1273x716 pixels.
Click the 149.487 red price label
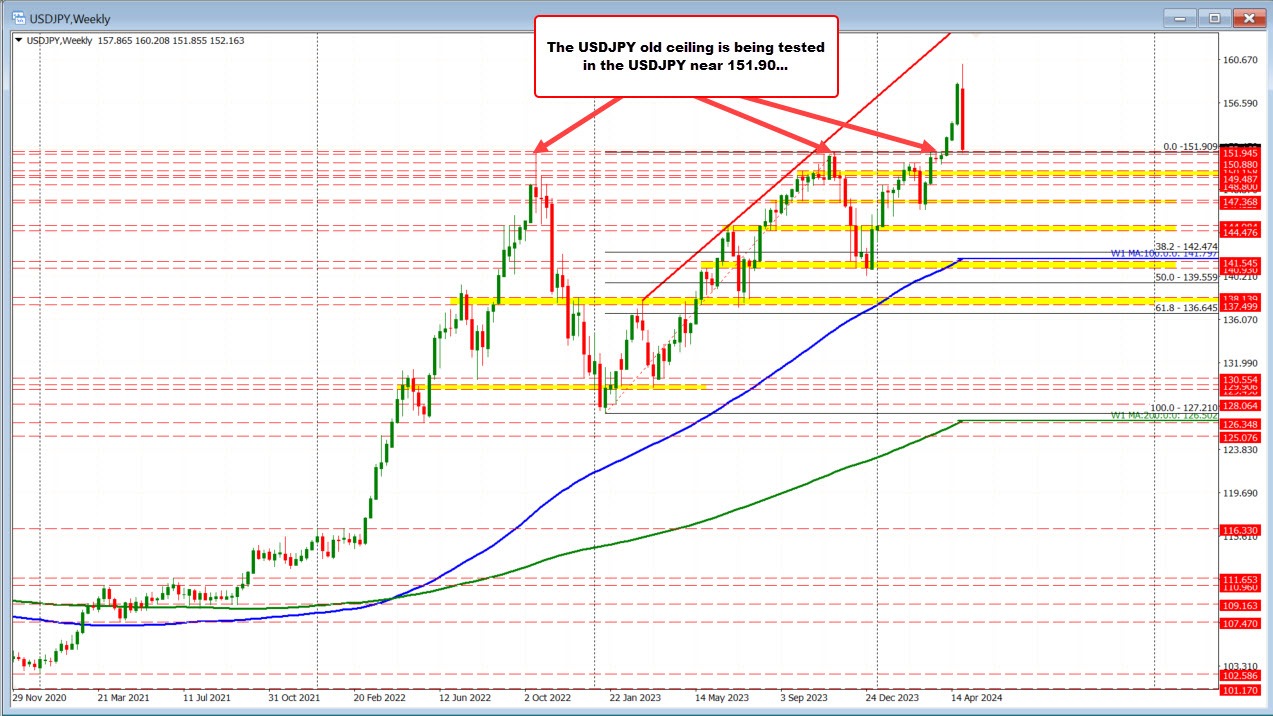coord(1240,179)
